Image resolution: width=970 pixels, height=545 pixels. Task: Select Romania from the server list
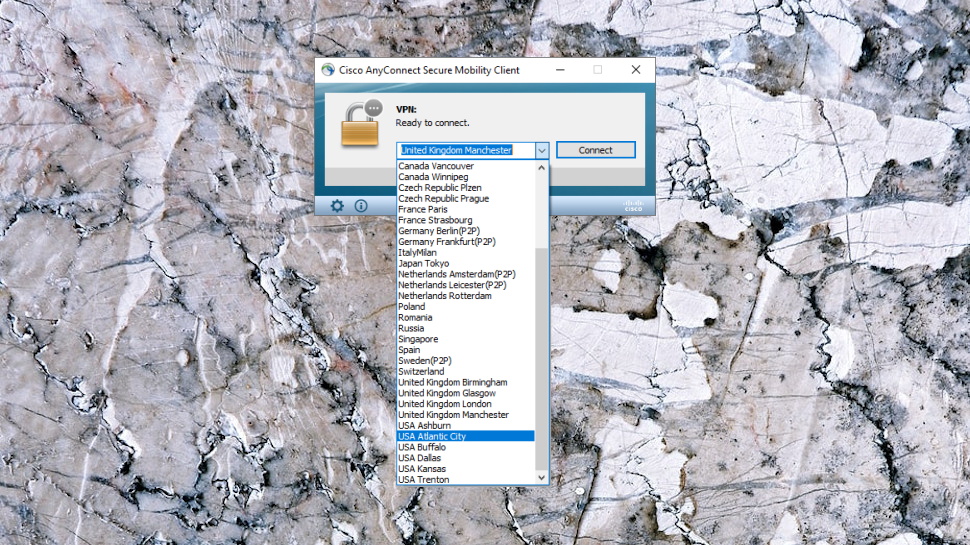466,317
